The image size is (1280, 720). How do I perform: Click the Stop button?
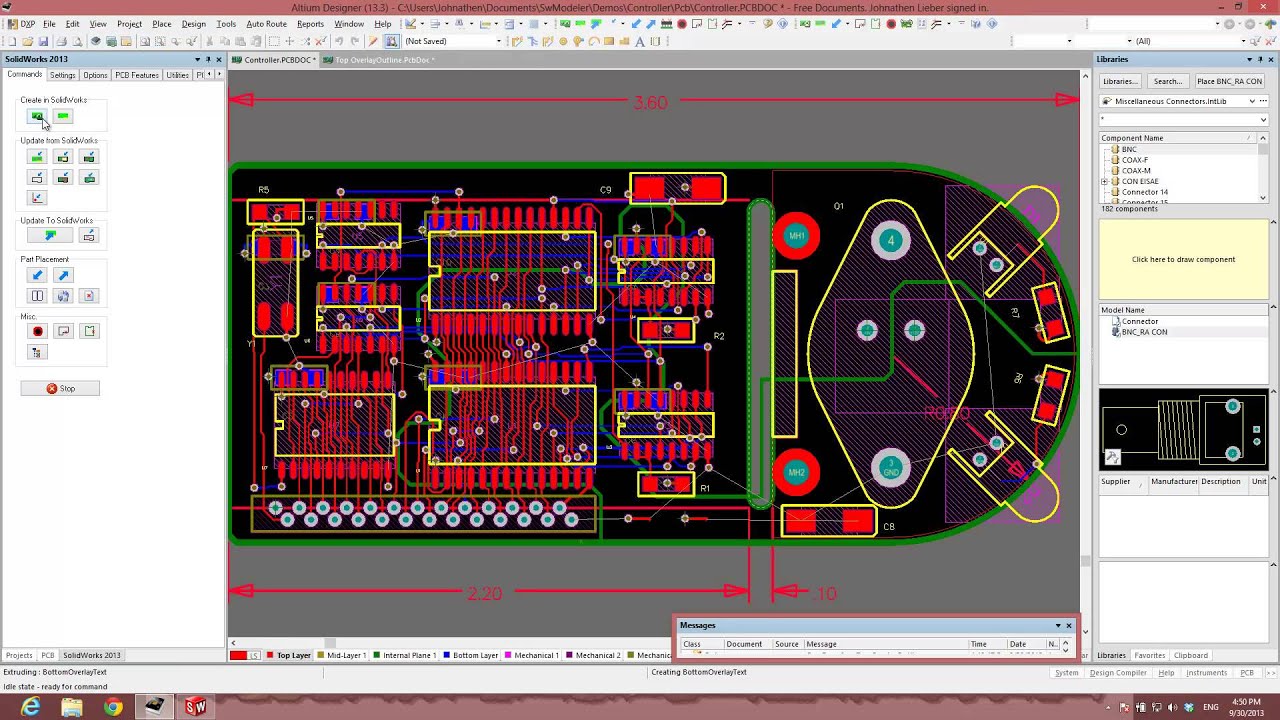point(60,389)
